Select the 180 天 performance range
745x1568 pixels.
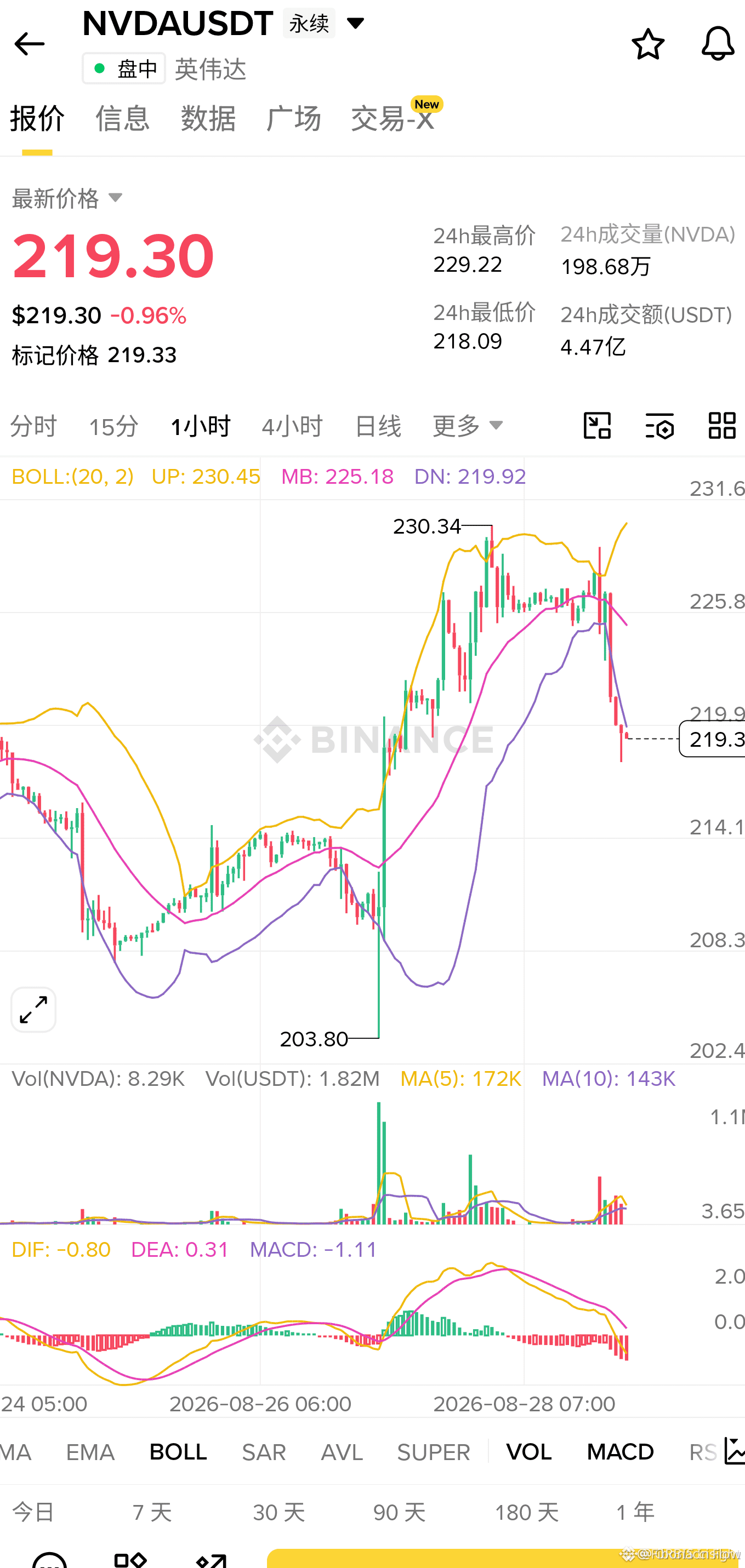click(x=526, y=1512)
